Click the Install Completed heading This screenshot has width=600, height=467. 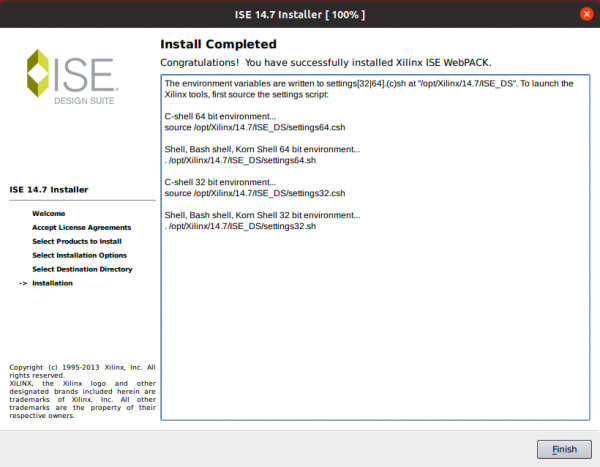click(x=218, y=44)
